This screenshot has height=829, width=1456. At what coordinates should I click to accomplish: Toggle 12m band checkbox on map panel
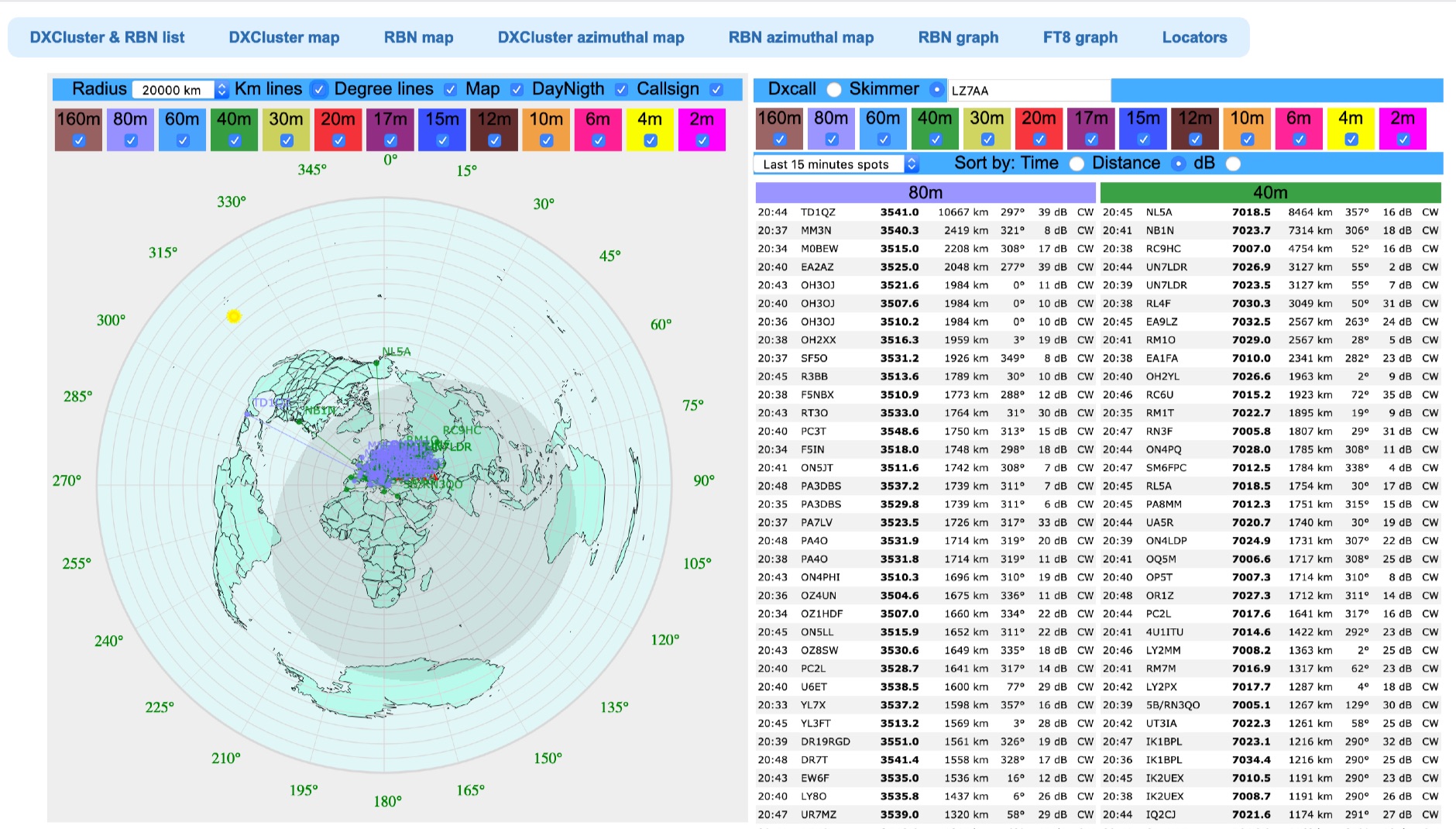[x=494, y=140]
